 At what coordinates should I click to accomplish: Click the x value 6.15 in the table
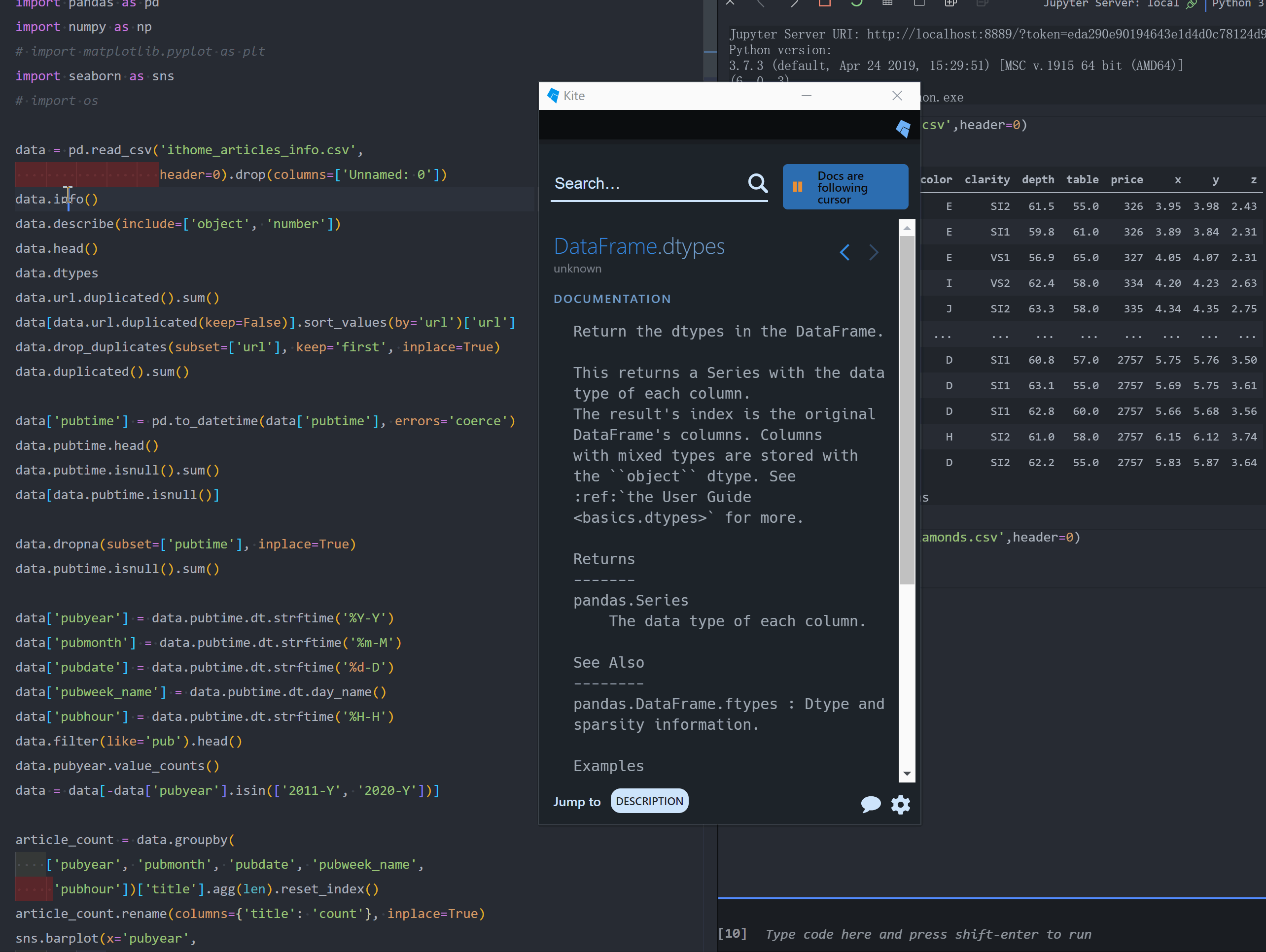[1167, 437]
